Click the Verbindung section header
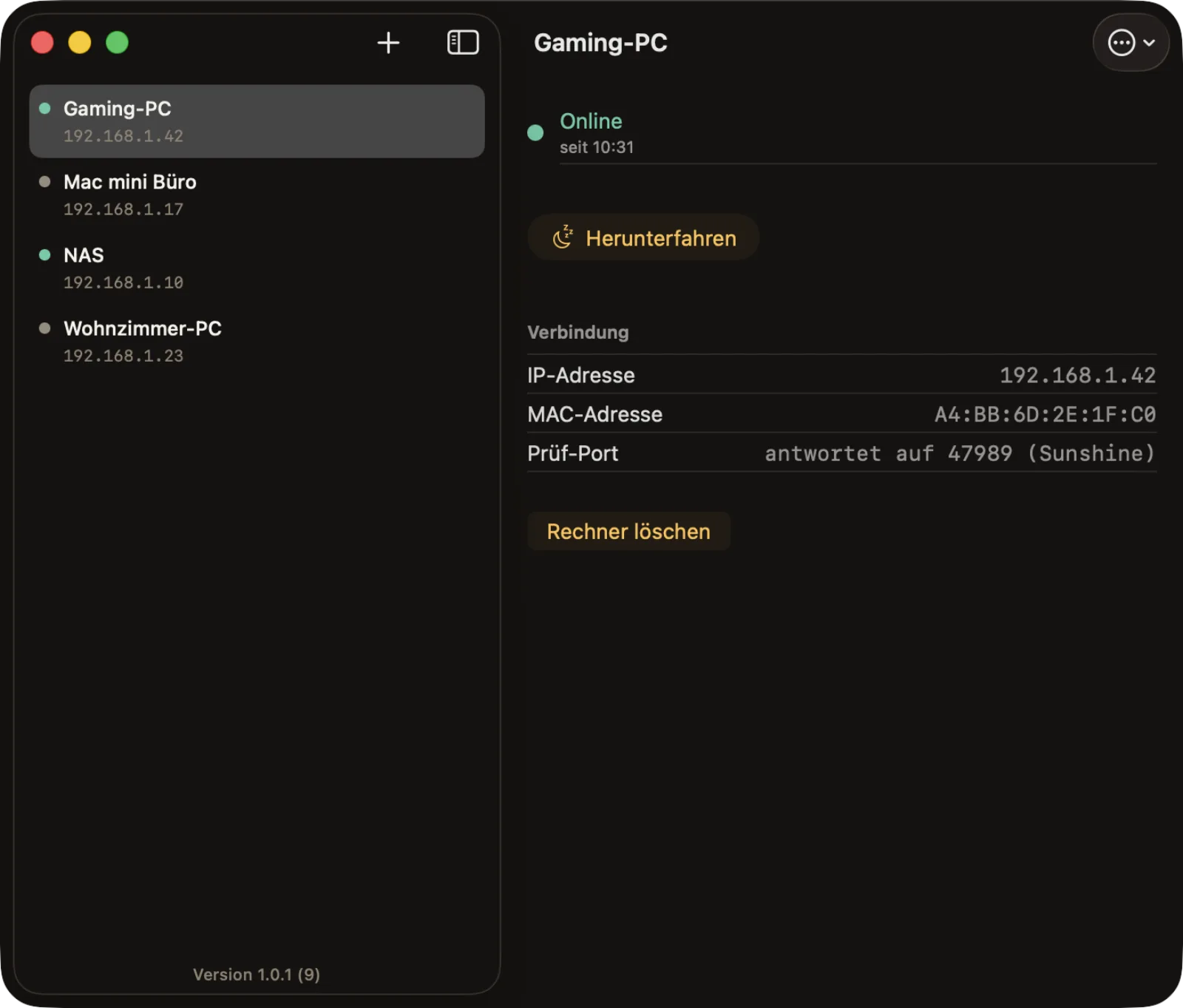The height and width of the screenshot is (1008, 1183). coord(578,332)
